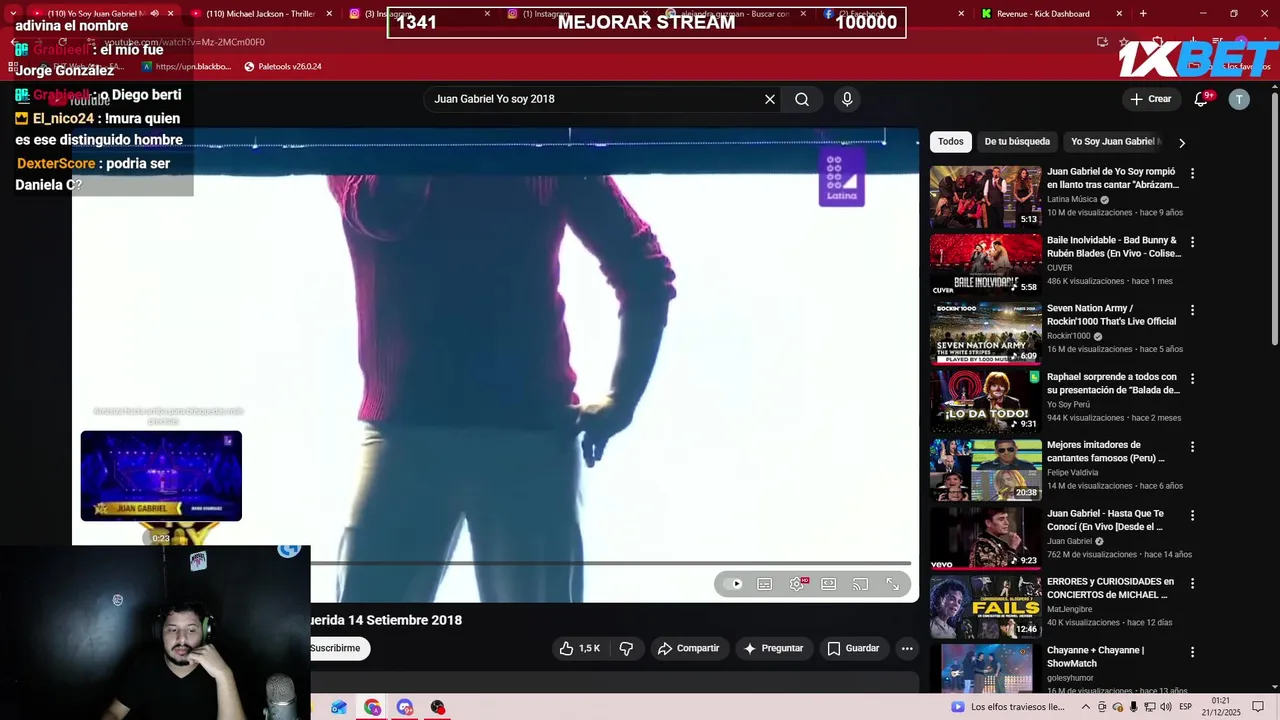
Task: Click the Compartir button
Action: 688,648
